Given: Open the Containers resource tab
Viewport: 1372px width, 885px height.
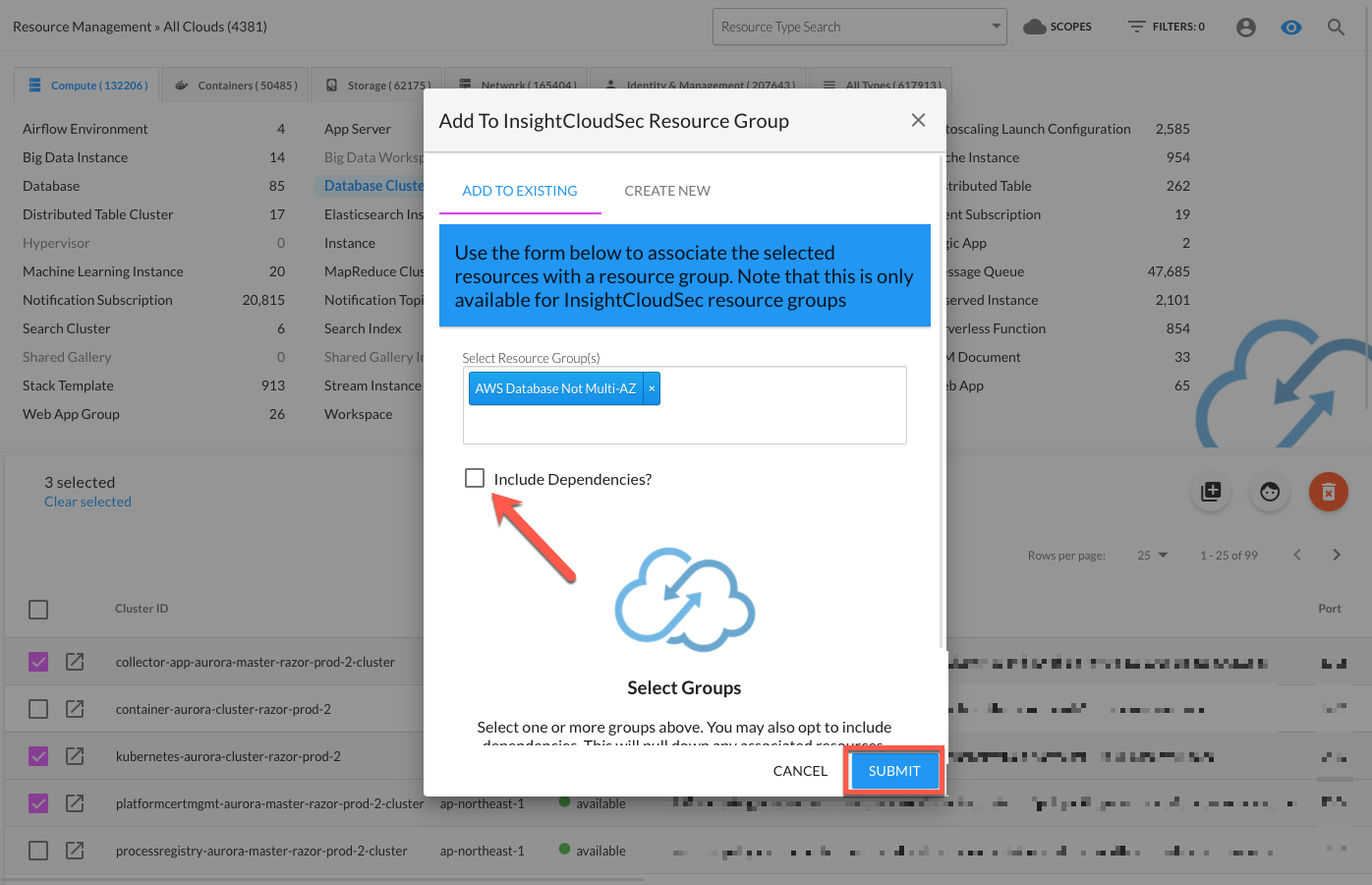Looking at the screenshot, I should point(236,86).
